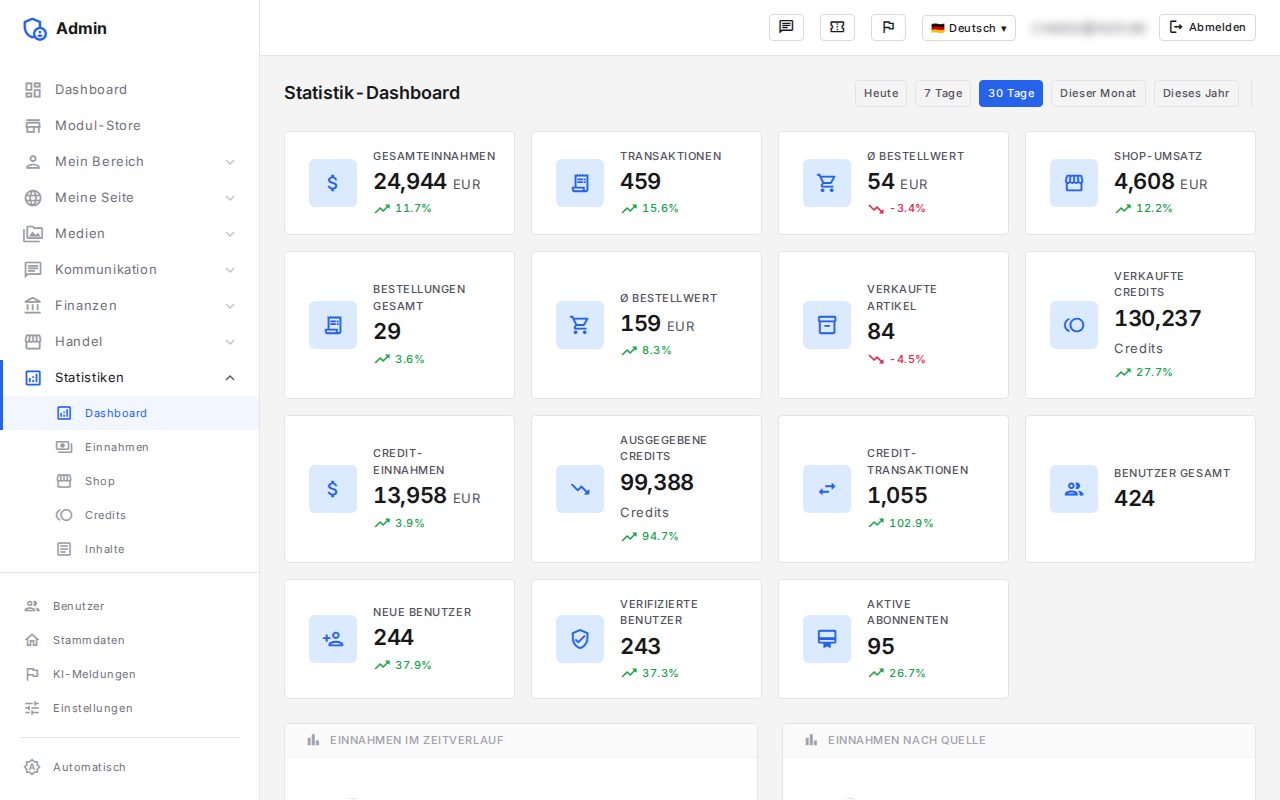1280x800 pixels.
Task: Open the flag reports icon in header
Action: [x=888, y=27]
